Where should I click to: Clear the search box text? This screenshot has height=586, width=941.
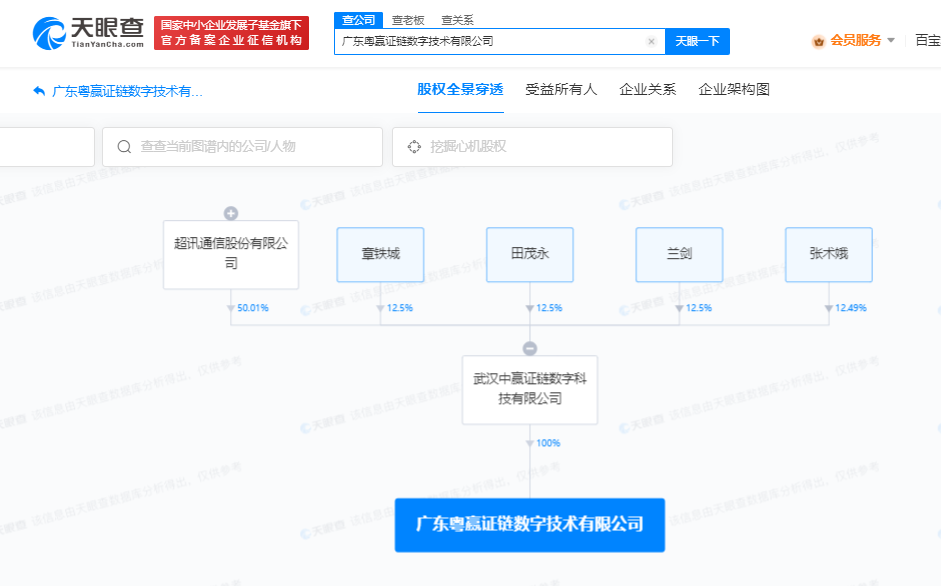651,41
